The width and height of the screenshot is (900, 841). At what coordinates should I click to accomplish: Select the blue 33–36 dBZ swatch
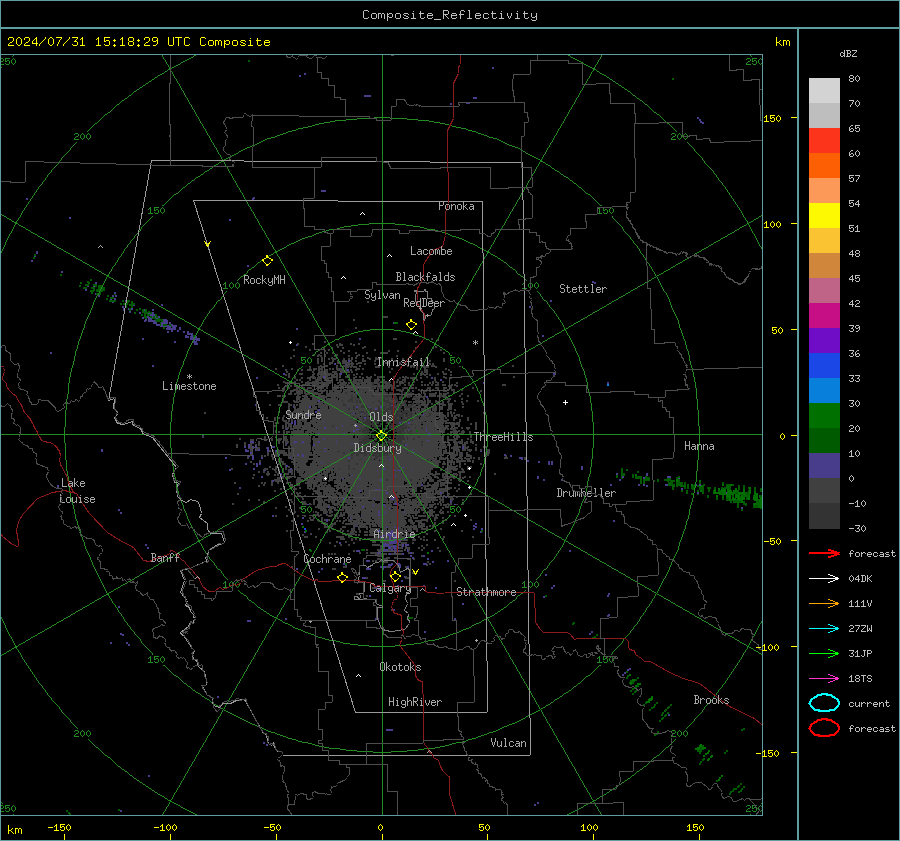824,366
